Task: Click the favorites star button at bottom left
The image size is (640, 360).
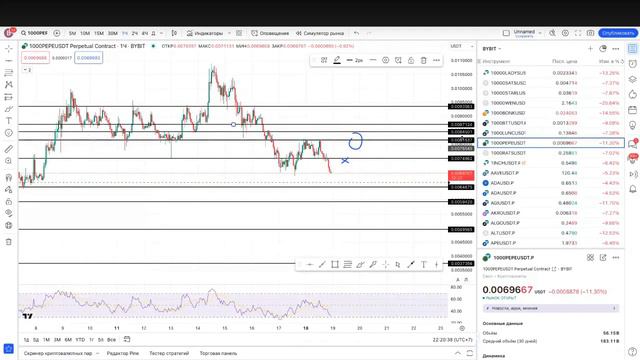Action: coord(9,349)
